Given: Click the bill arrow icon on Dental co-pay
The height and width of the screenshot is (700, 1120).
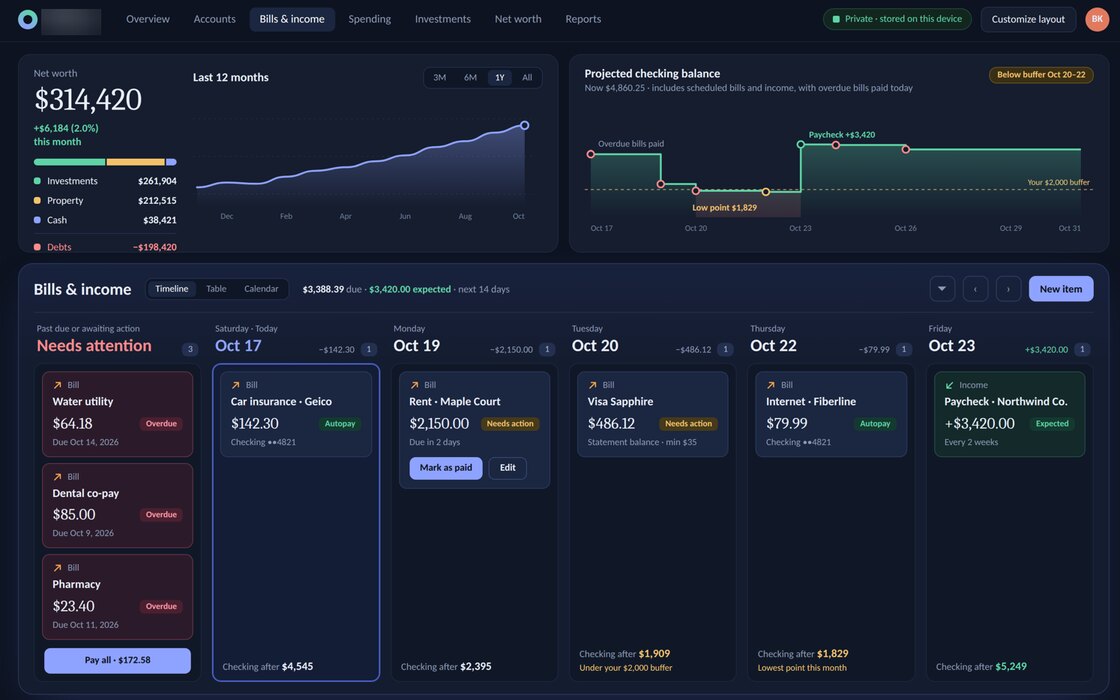Looking at the screenshot, I should [x=57, y=476].
